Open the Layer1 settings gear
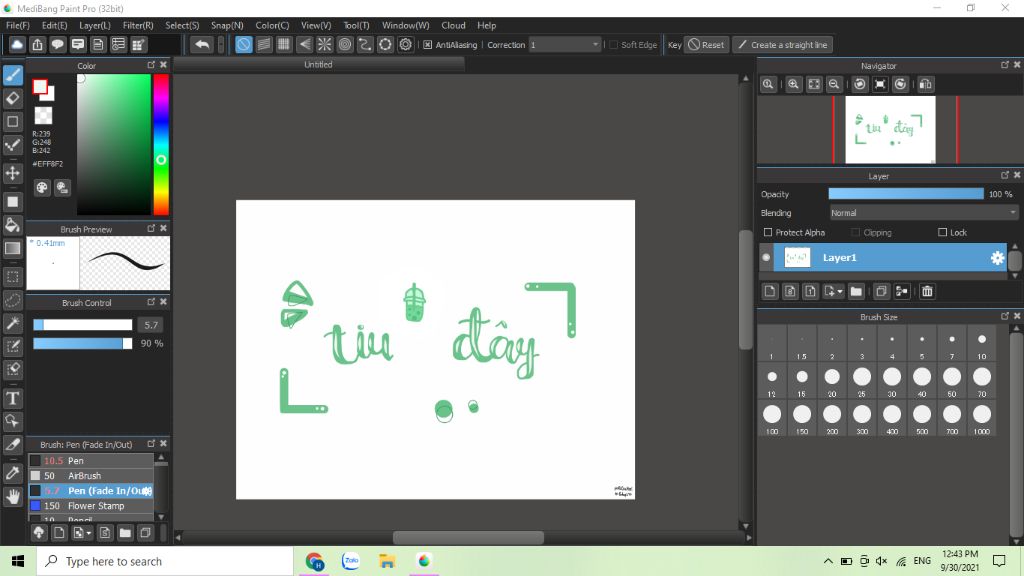1024x576 pixels. pyautogui.click(x=997, y=258)
